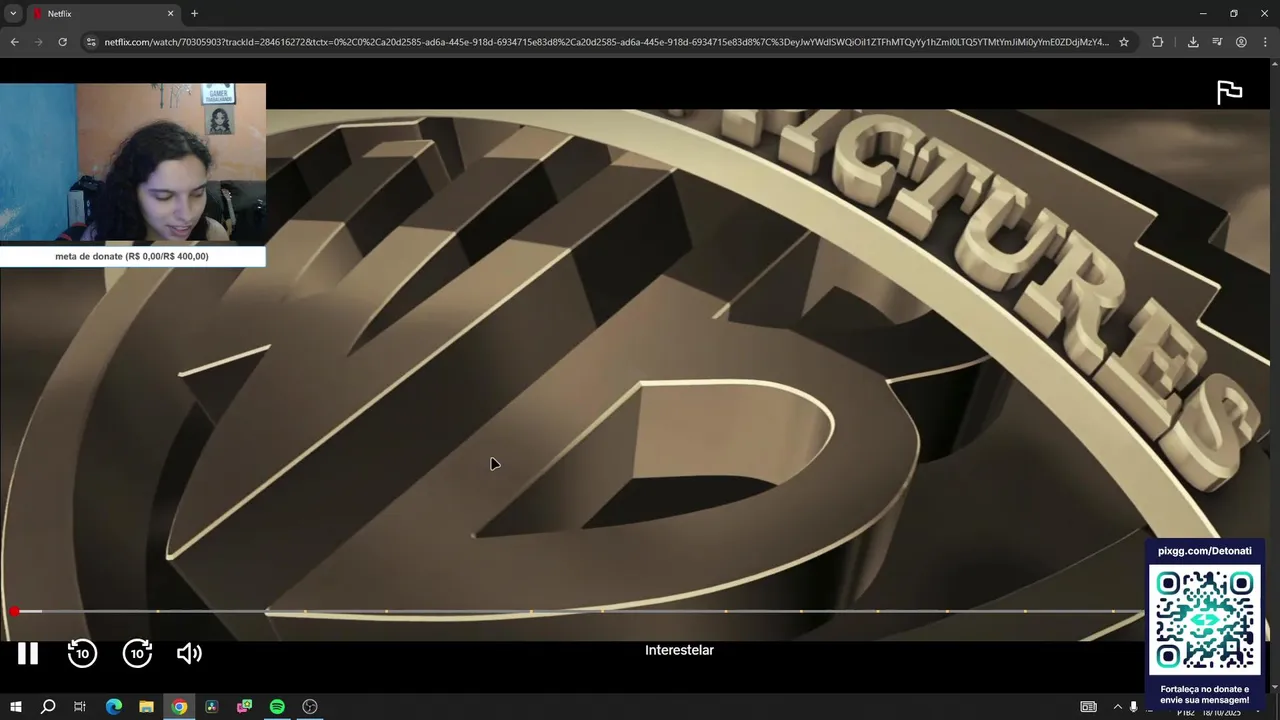Open pink chat app in taskbar
1280x720 pixels.
pos(244,706)
